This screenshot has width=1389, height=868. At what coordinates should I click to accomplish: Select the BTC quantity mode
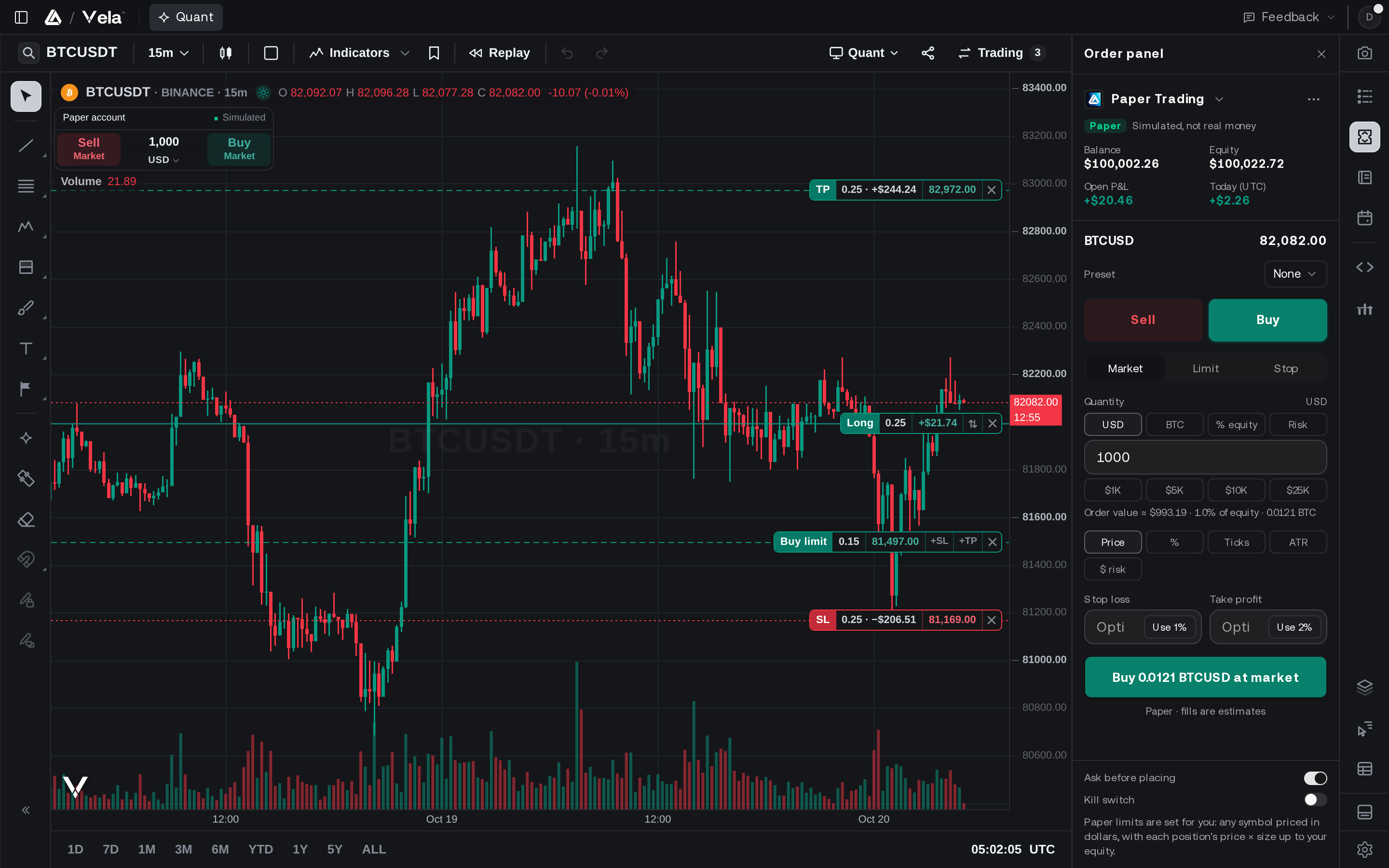point(1174,425)
